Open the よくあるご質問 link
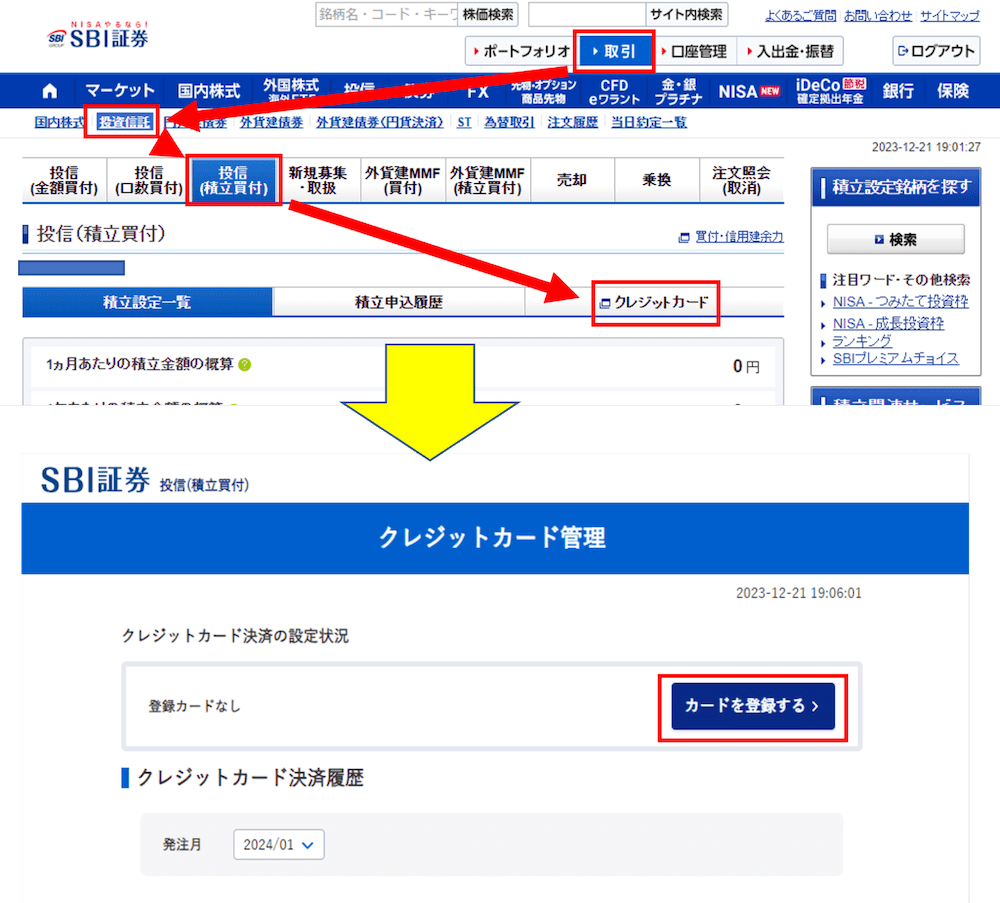 800,15
